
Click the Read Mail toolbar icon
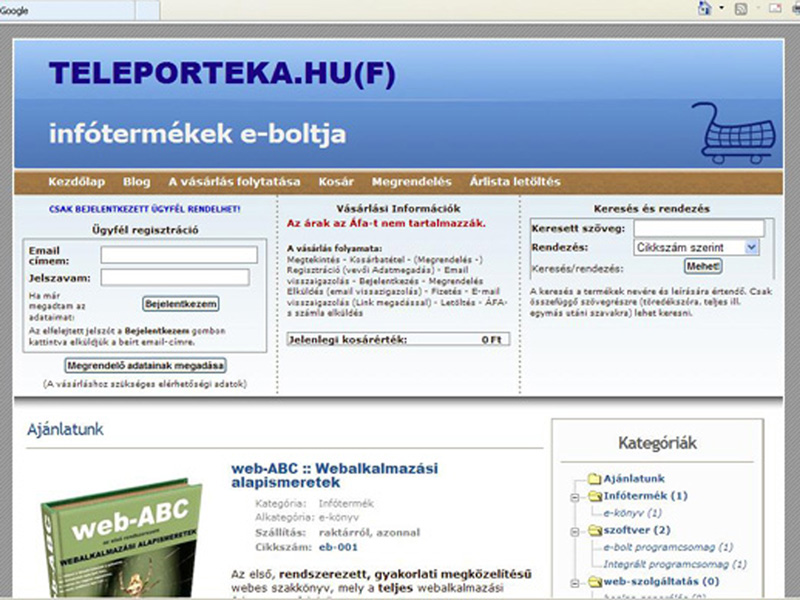tap(775, 9)
